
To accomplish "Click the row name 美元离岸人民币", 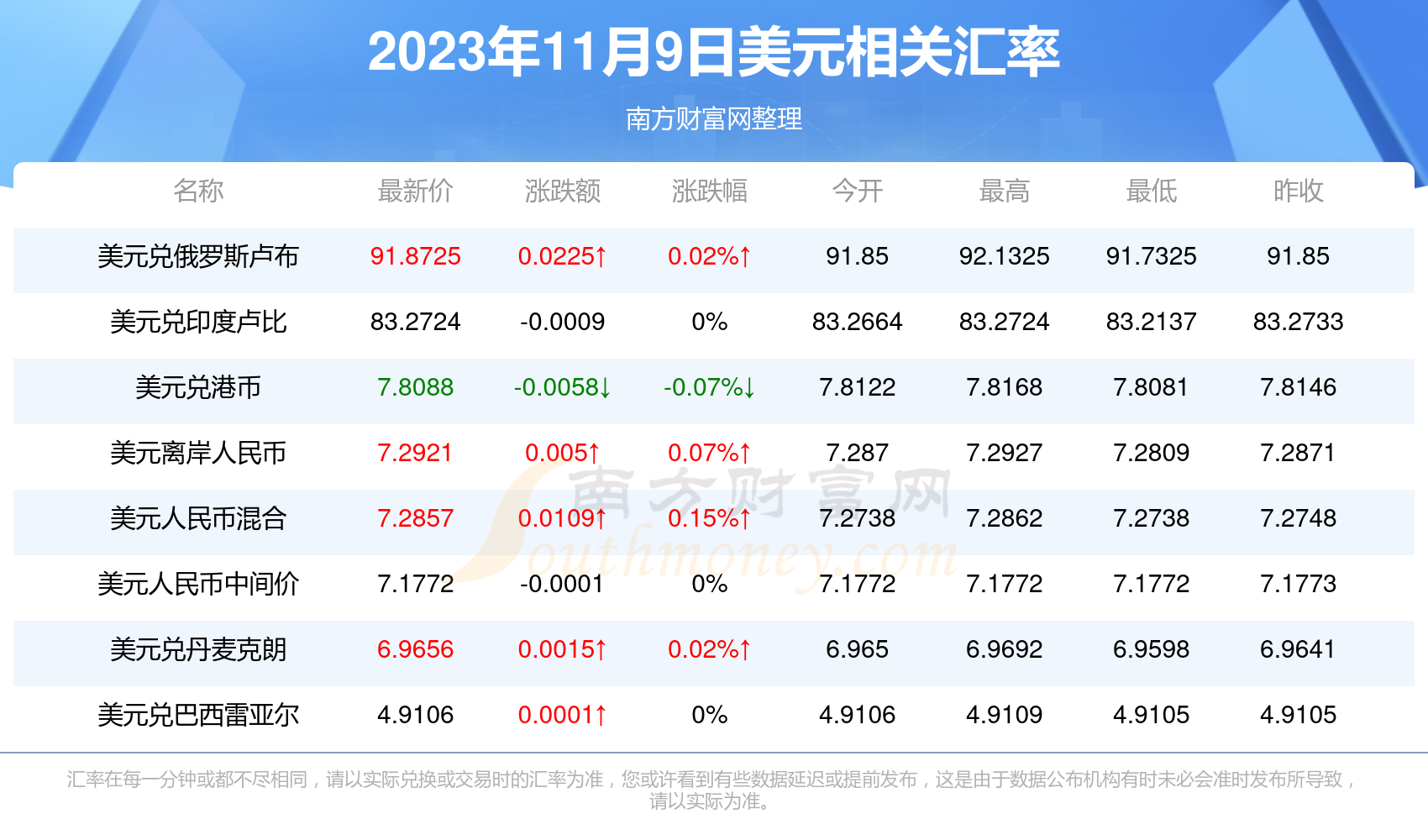I will (198, 453).
